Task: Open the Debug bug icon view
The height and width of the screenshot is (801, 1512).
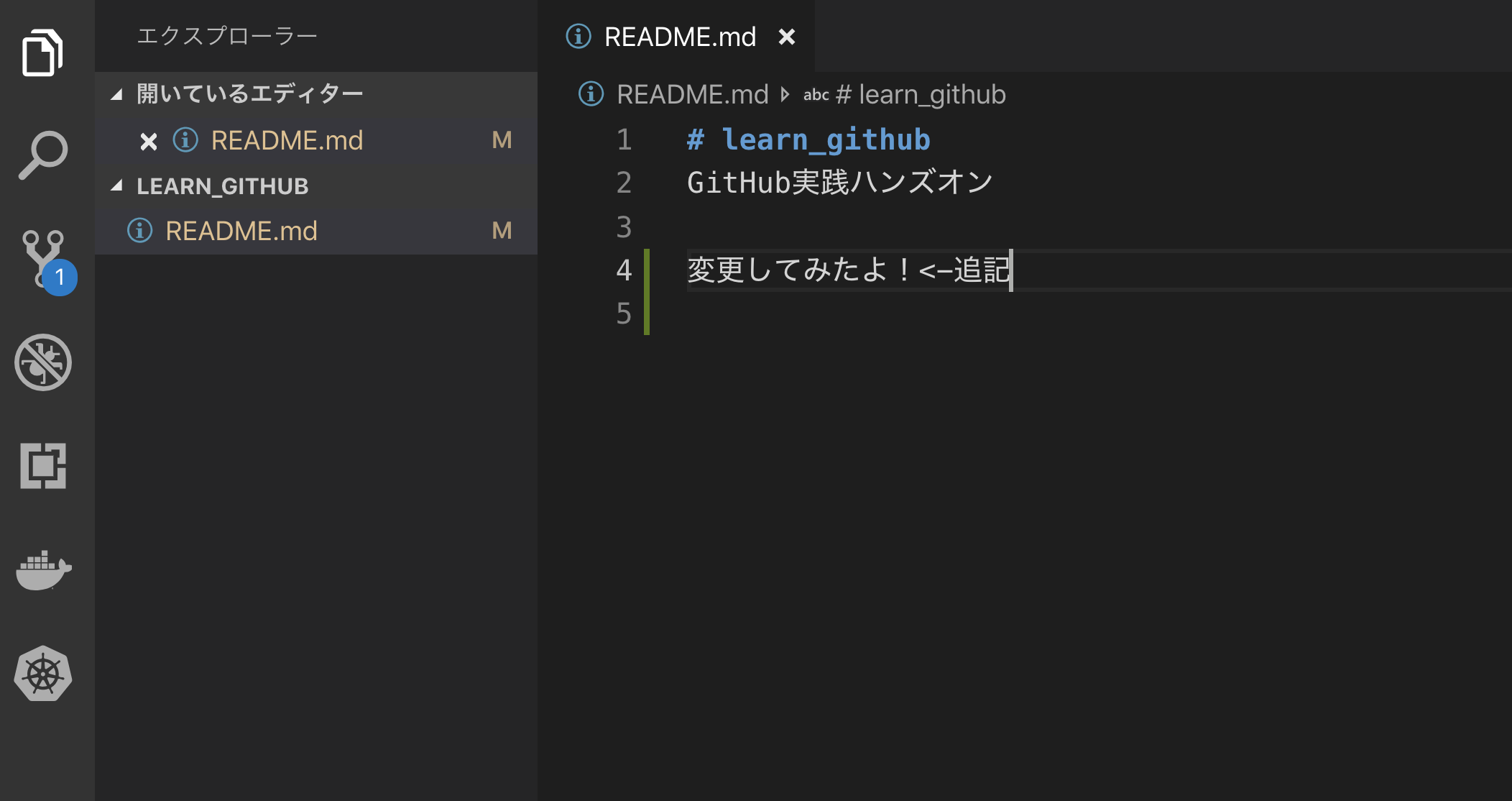Action: (43, 362)
